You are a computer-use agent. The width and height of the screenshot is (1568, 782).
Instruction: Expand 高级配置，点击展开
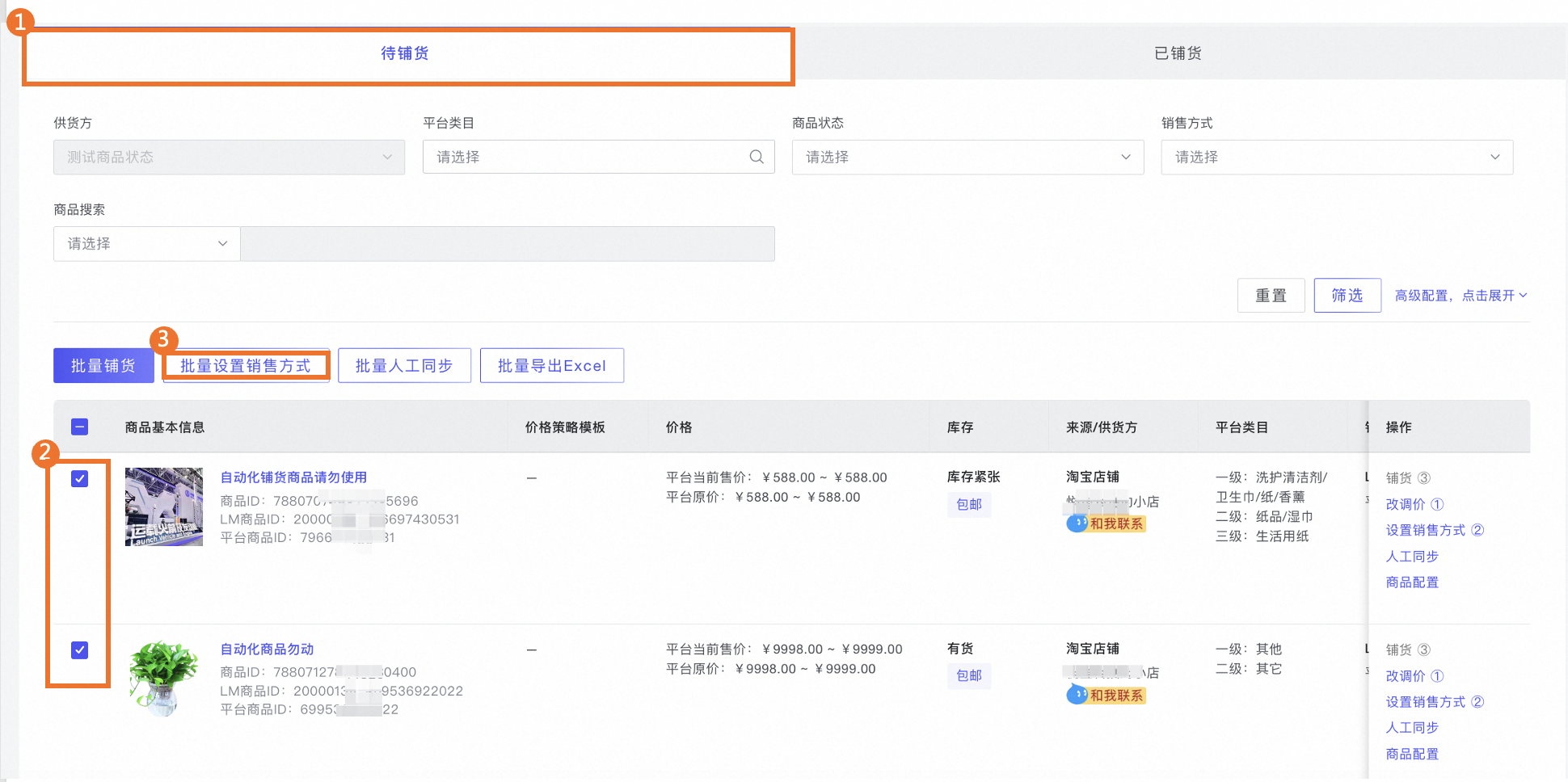coord(1461,296)
